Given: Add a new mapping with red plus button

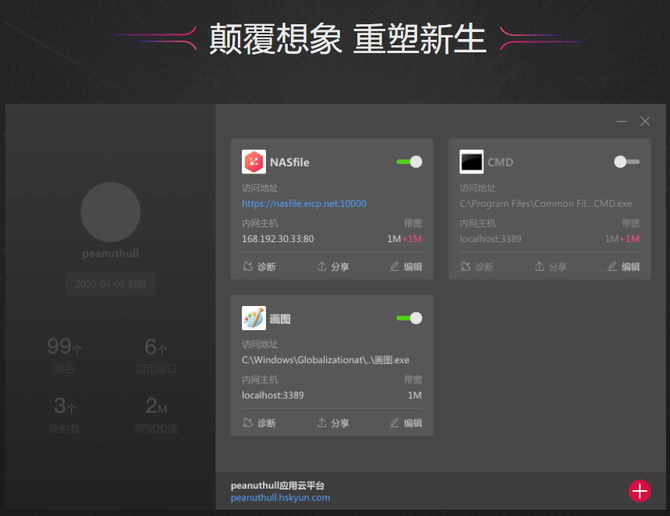Looking at the screenshot, I should click(x=640, y=491).
